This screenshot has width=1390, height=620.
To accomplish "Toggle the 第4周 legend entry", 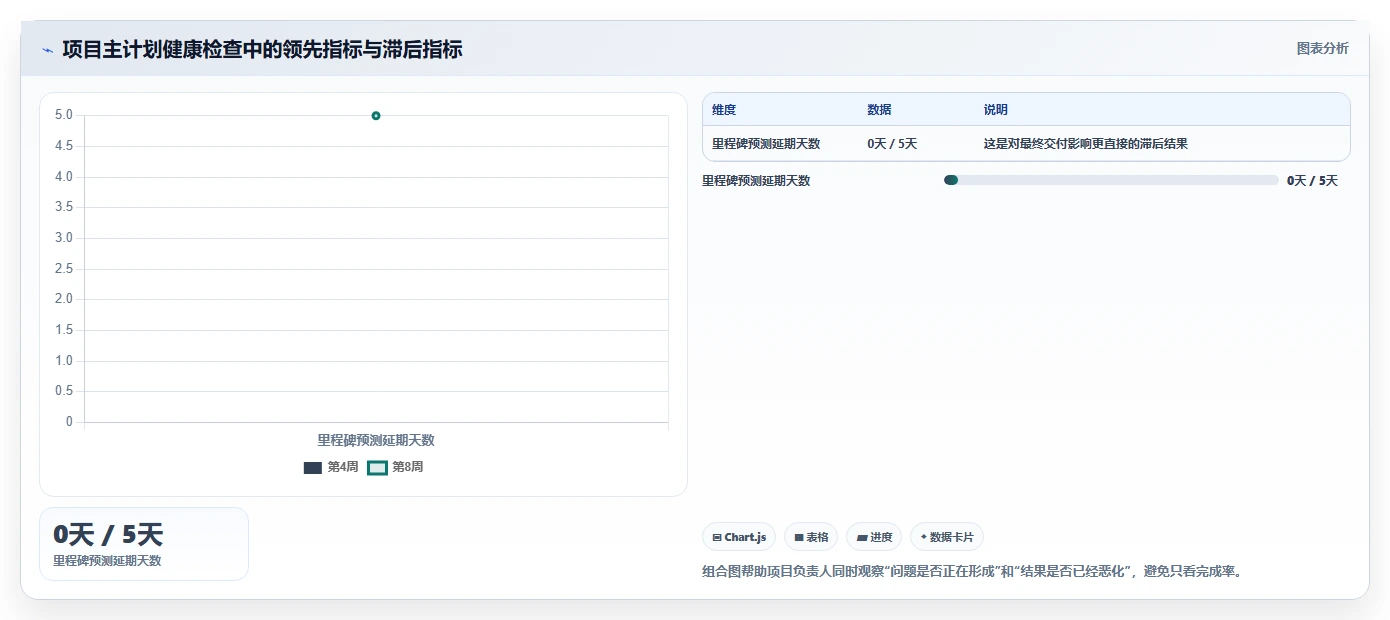I will pos(331,467).
